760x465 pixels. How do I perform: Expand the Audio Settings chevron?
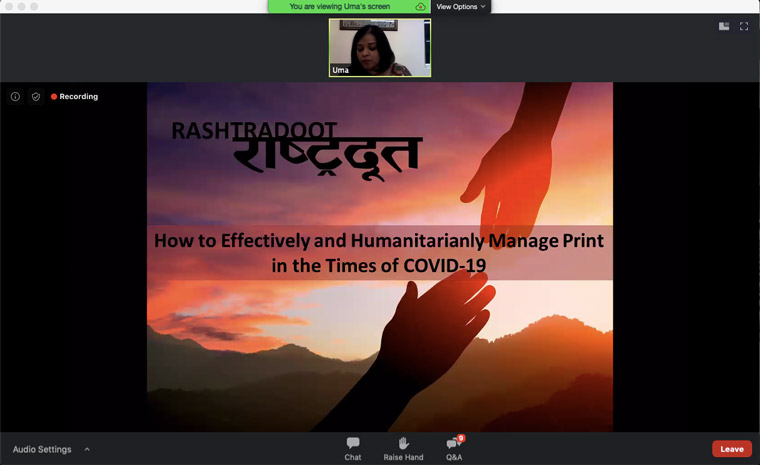pos(87,449)
